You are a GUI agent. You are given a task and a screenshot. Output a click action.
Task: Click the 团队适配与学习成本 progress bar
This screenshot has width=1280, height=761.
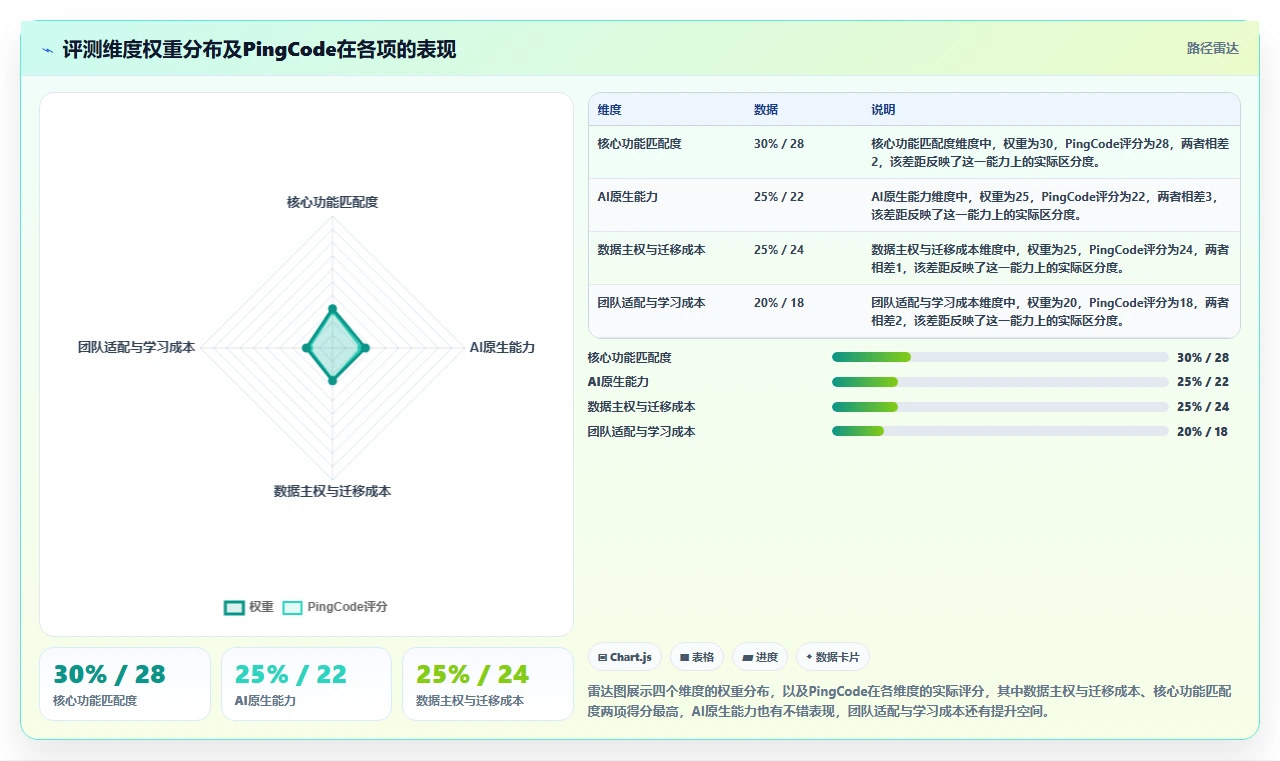pos(1000,431)
